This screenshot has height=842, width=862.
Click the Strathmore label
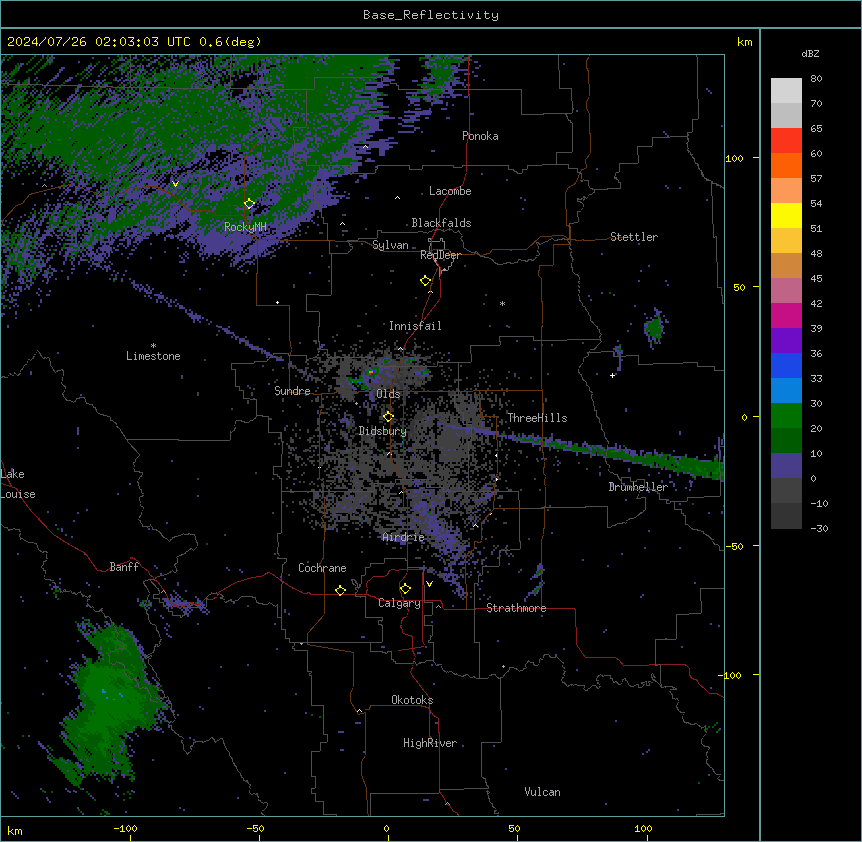point(516,608)
